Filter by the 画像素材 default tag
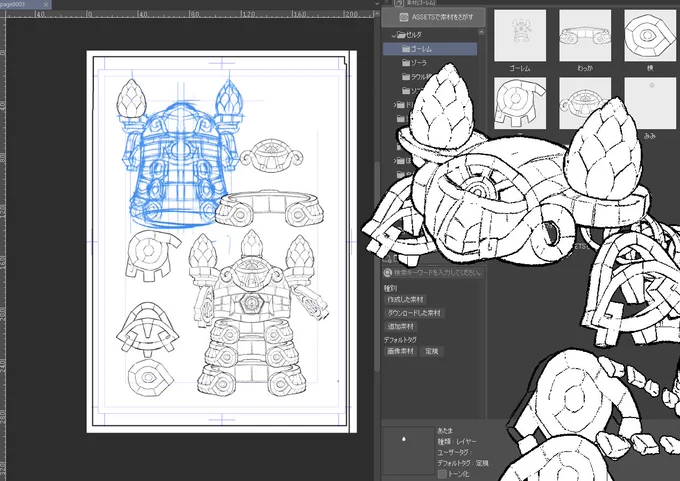This screenshot has width=680, height=481. point(401,351)
